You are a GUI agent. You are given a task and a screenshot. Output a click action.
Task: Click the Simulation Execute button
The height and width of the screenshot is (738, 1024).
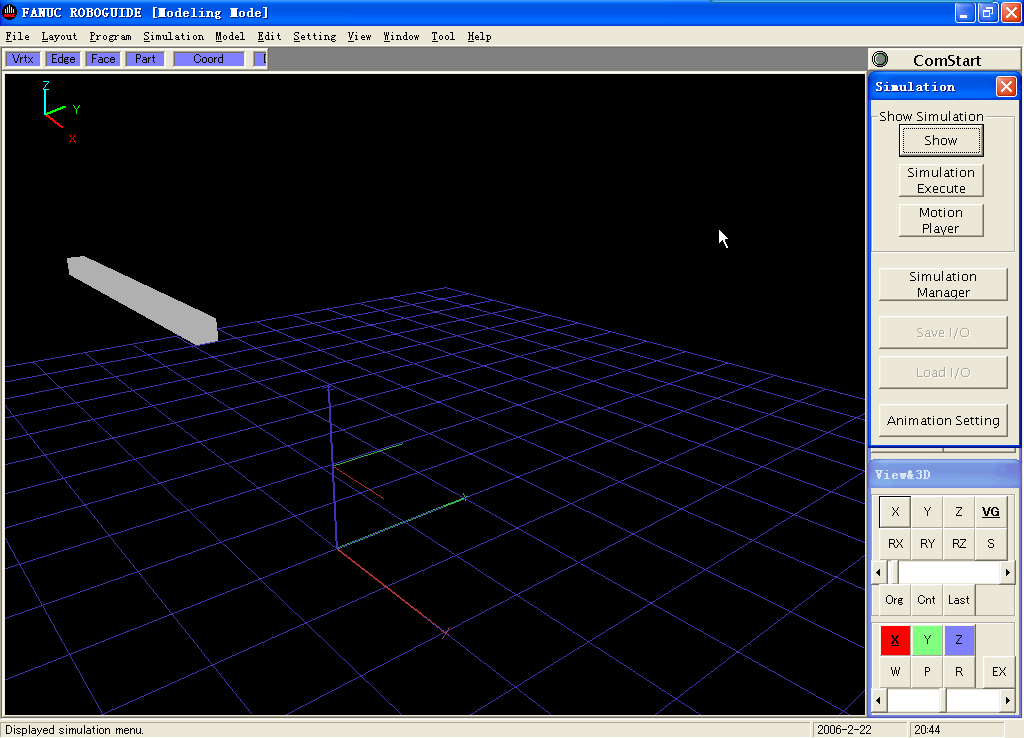click(x=941, y=180)
